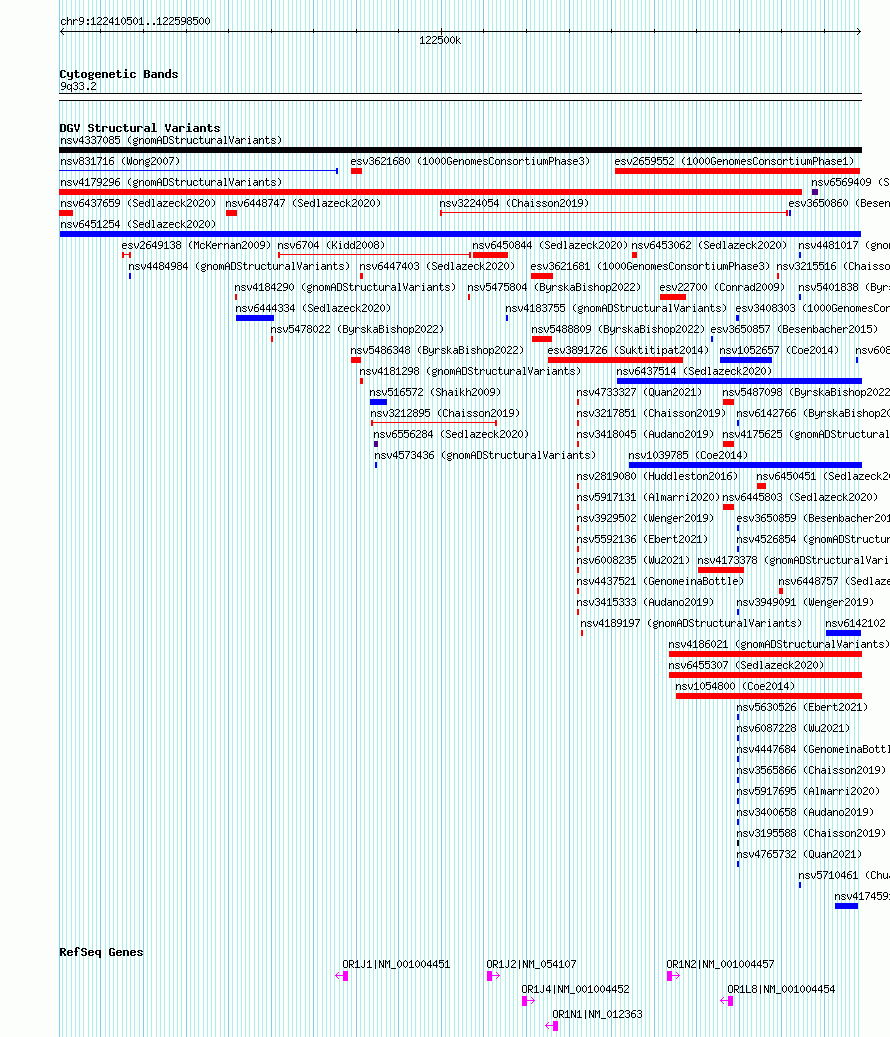
Task: Open variant nsv4189197 (gnomADStructuralVariants)
Action: (x=691, y=624)
